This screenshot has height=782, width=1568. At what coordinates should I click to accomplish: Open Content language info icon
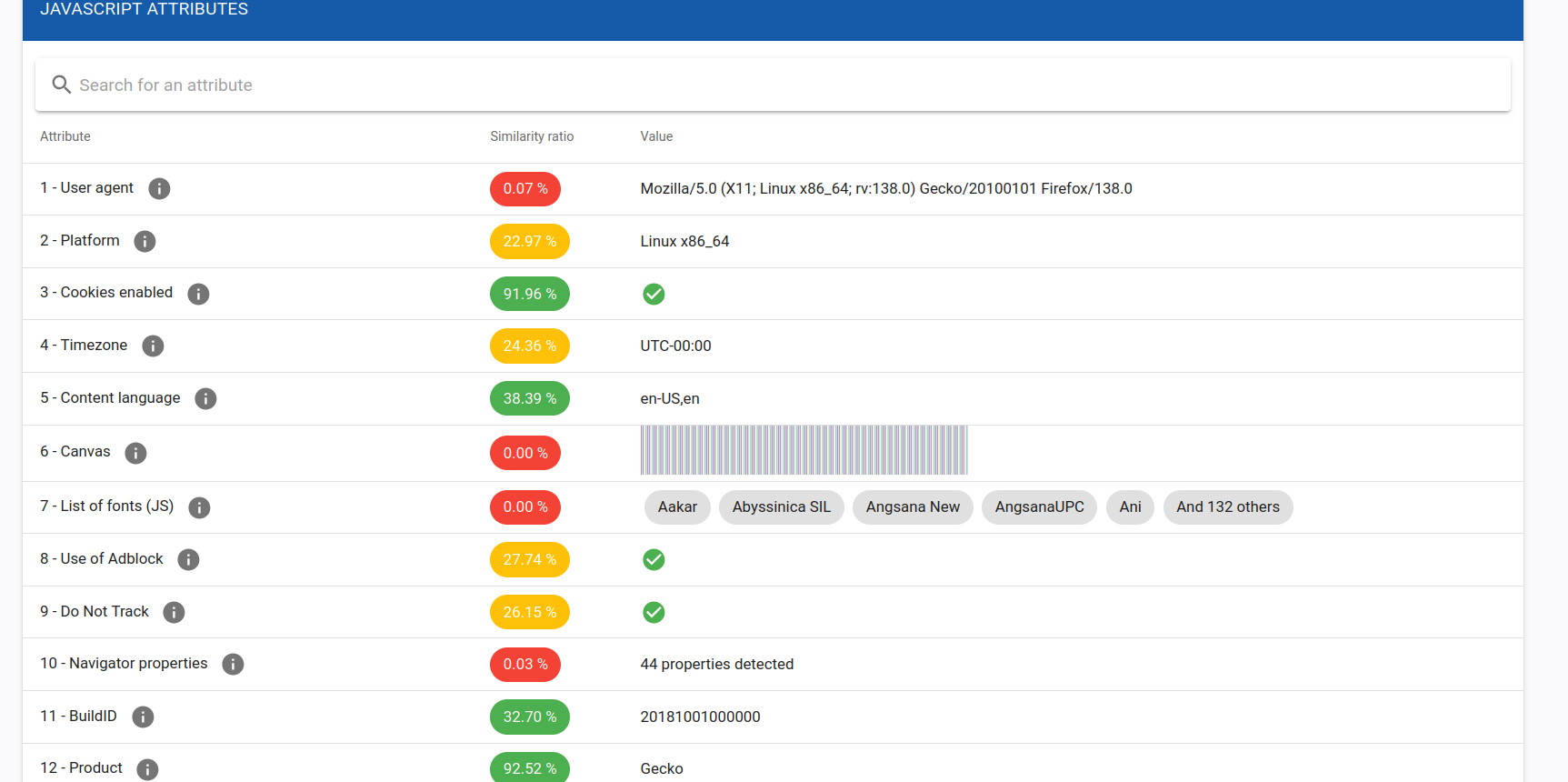pyautogui.click(x=205, y=398)
